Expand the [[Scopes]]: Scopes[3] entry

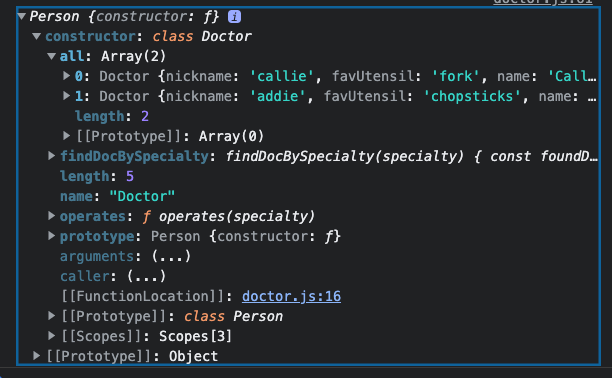click(52, 335)
